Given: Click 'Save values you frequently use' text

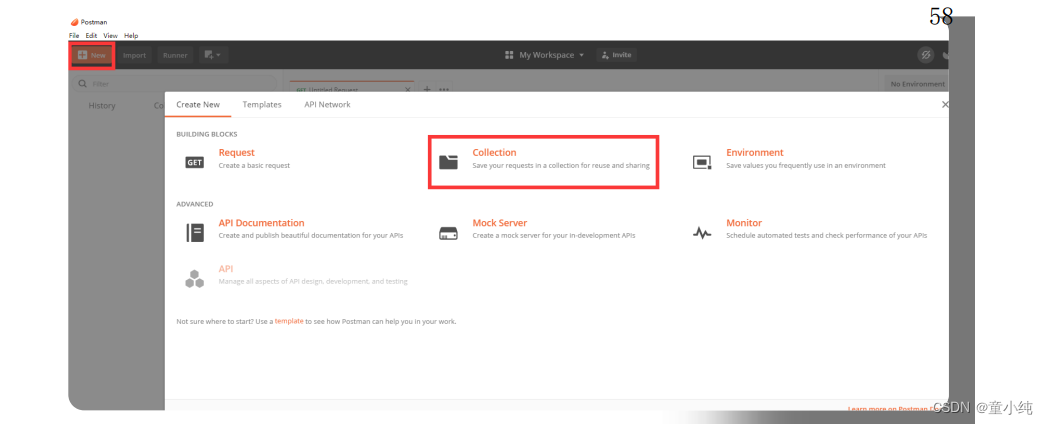Looking at the screenshot, I should pyautogui.click(x=805, y=165).
